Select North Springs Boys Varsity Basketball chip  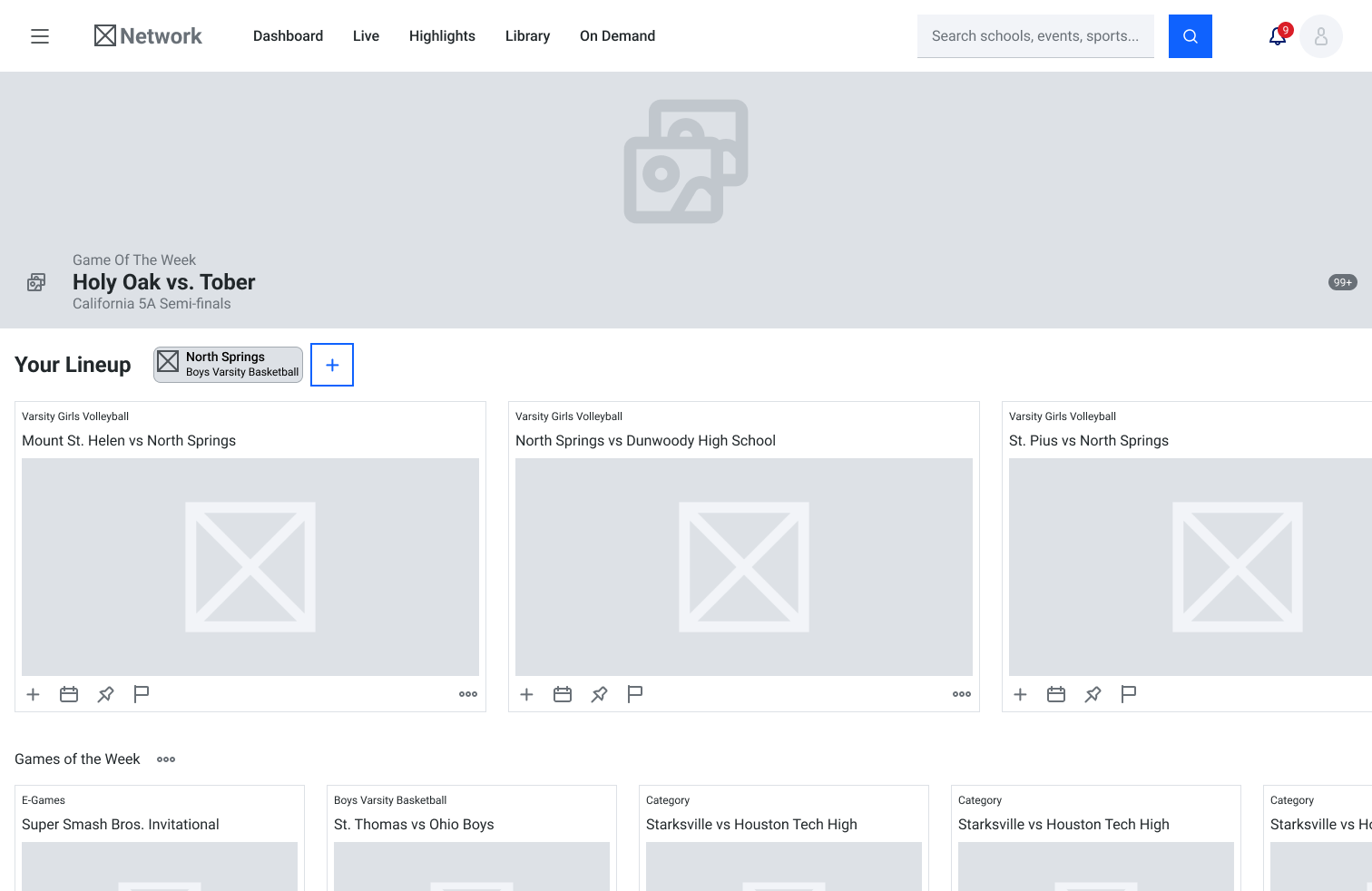point(228,365)
